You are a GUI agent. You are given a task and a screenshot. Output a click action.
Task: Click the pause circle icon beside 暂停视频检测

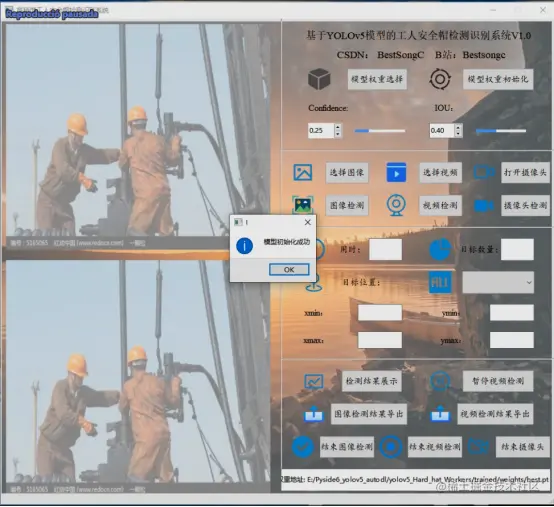(440, 381)
